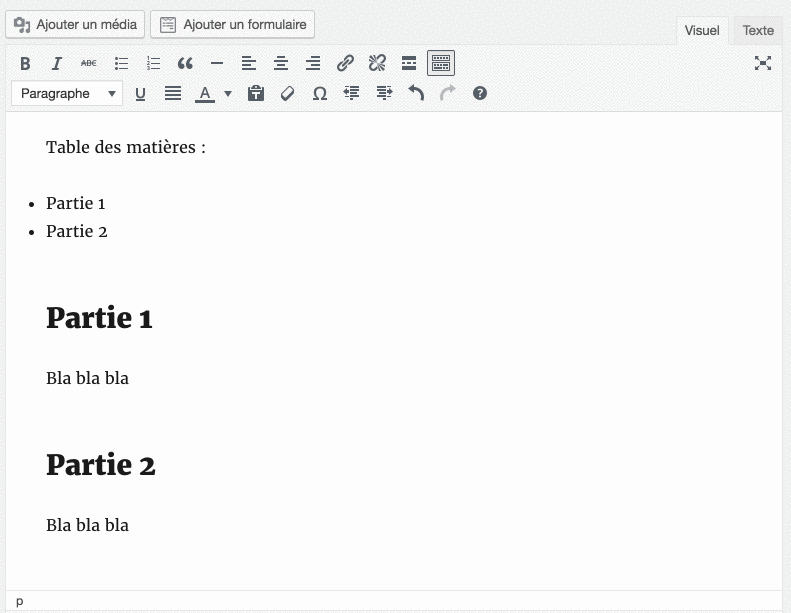Place cursor in the Partie 1 heading
Viewport: 791px width, 613px height.
coord(99,318)
